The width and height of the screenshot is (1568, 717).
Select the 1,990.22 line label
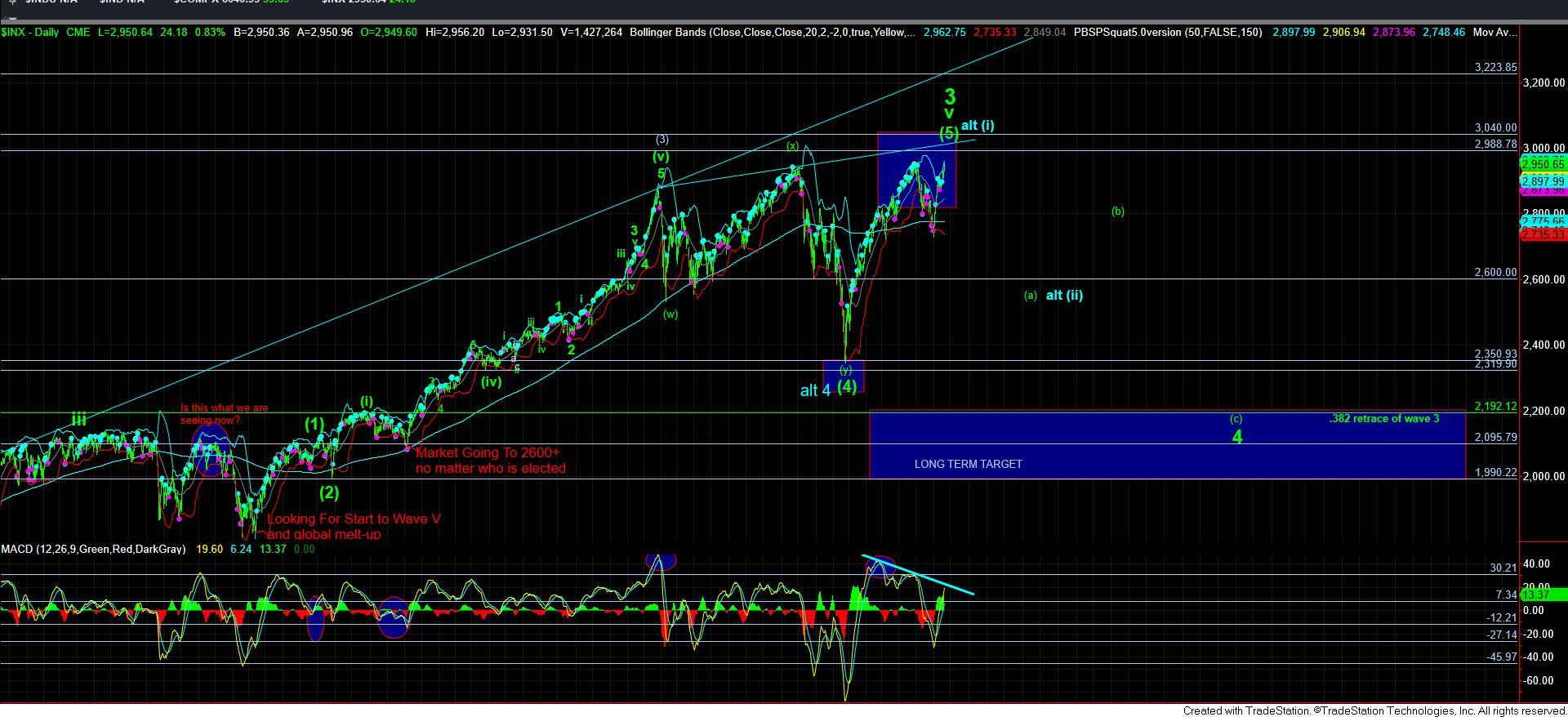tap(1496, 473)
